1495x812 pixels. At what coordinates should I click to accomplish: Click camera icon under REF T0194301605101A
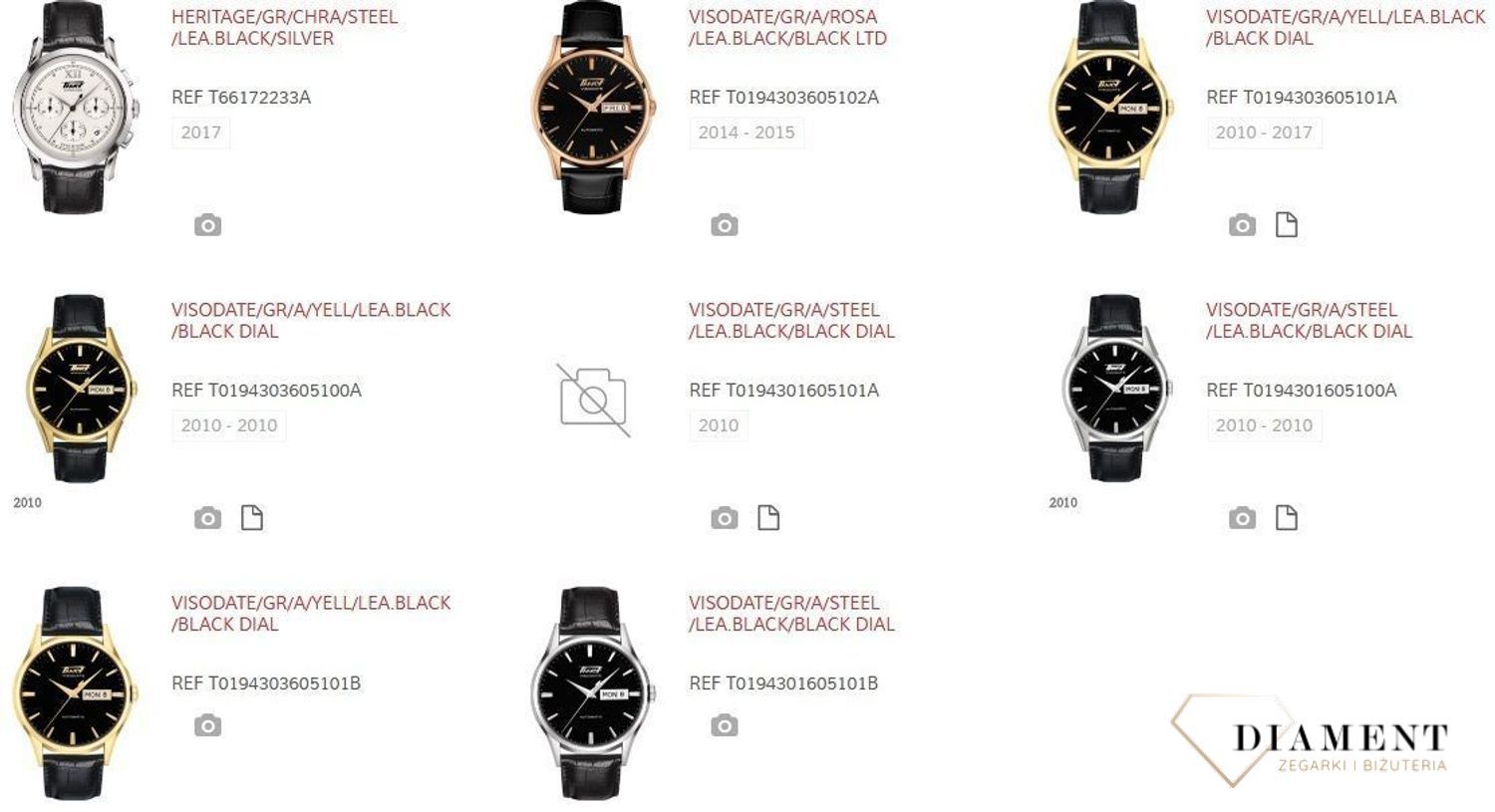pos(725,518)
